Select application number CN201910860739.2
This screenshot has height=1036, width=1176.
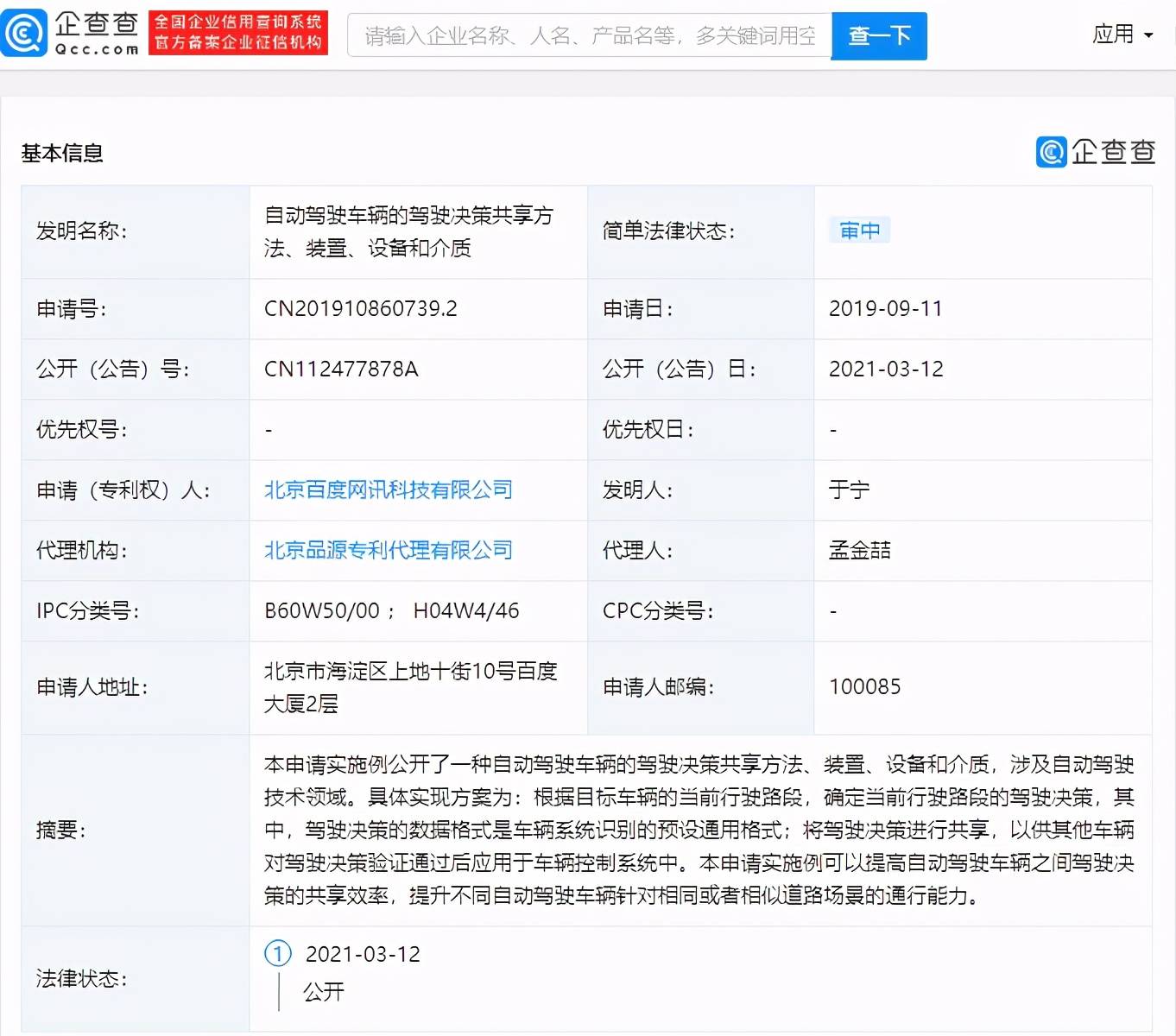click(x=361, y=309)
